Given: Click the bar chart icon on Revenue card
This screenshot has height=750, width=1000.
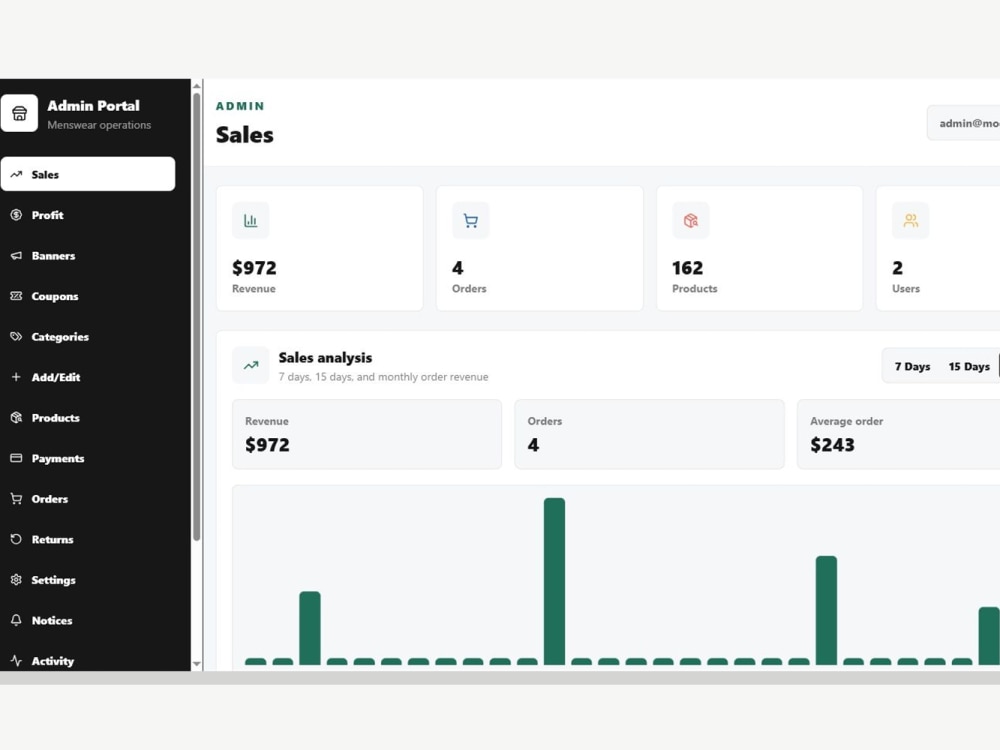Looking at the screenshot, I should pyautogui.click(x=251, y=221).
